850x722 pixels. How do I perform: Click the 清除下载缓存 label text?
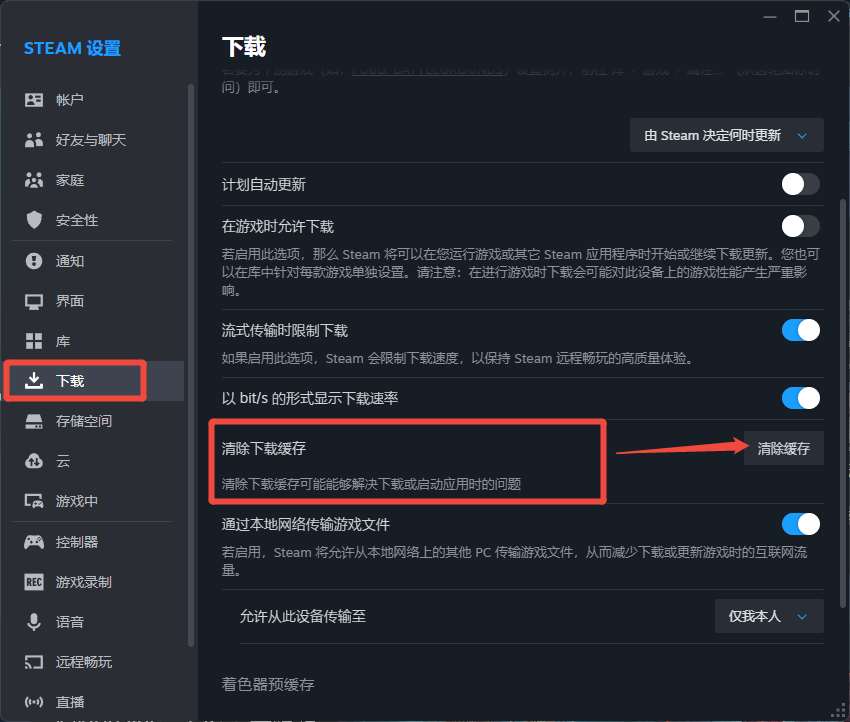(263, 448)
